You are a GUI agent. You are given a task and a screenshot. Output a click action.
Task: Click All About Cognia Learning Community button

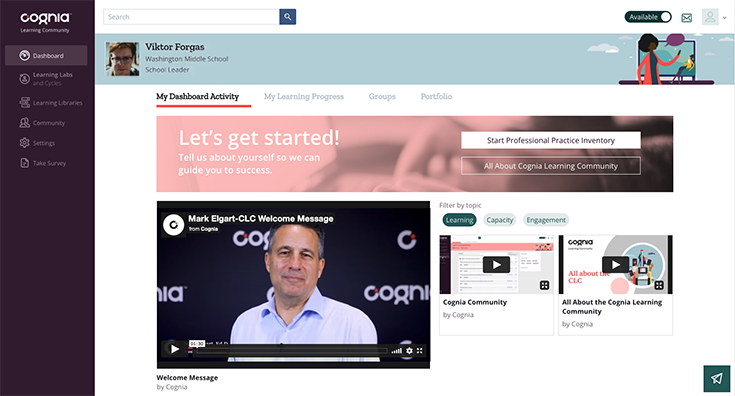pyautogui.click(x=551, y=166)
